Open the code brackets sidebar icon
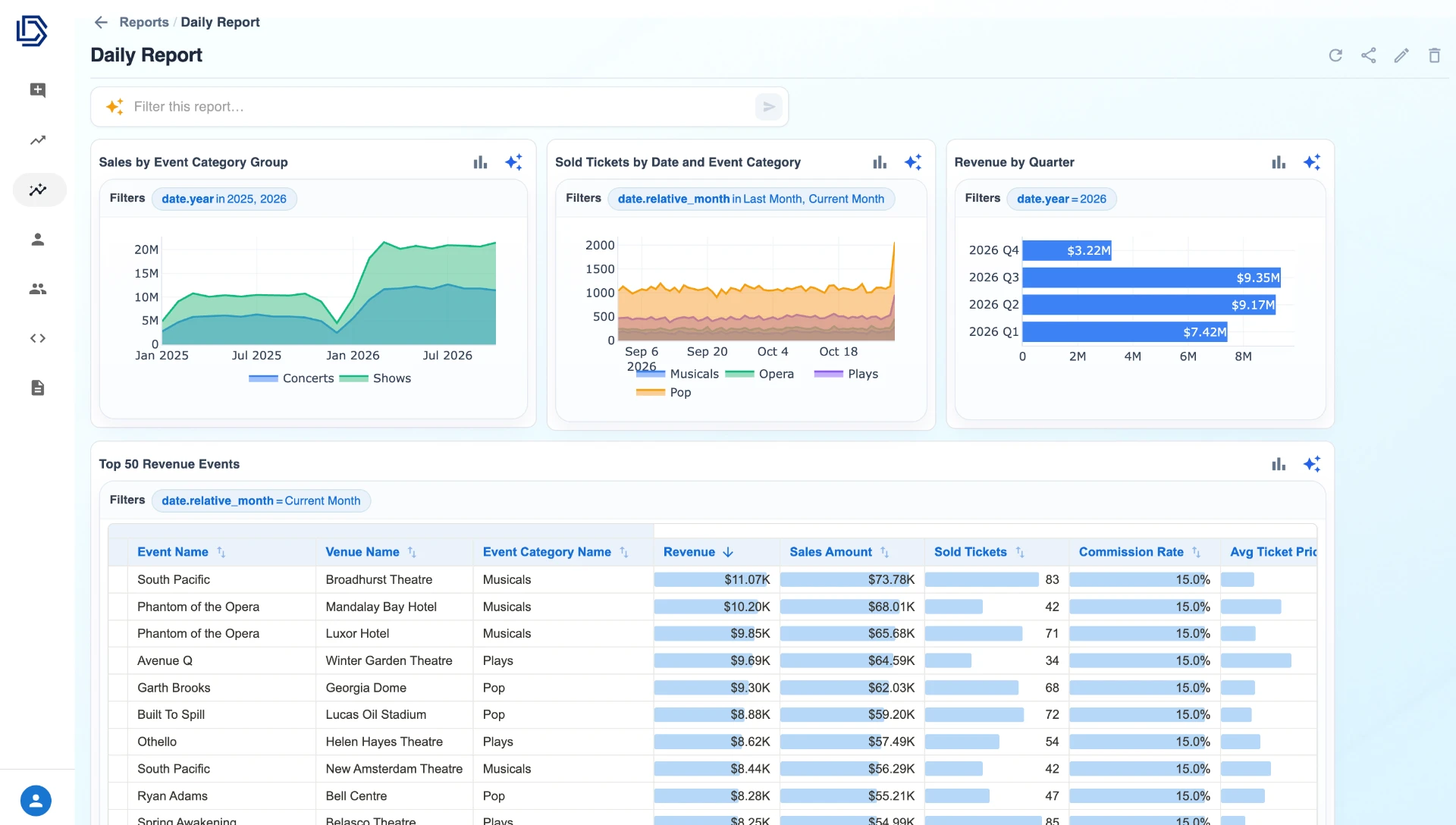Screen dimensions: 1456x825 38,338
